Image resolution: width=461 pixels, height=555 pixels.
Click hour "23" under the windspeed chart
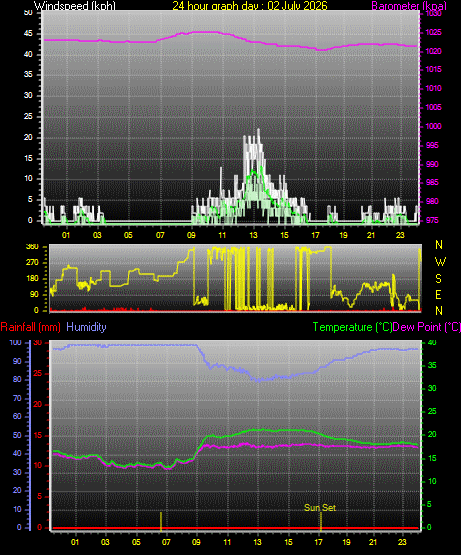400,235
